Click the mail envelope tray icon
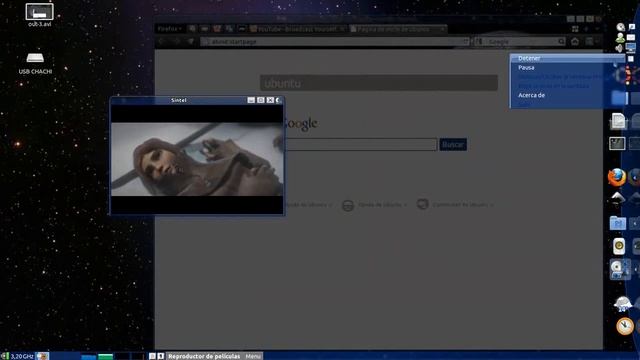This screenshot has width=640, height=360. coord(631,38)
